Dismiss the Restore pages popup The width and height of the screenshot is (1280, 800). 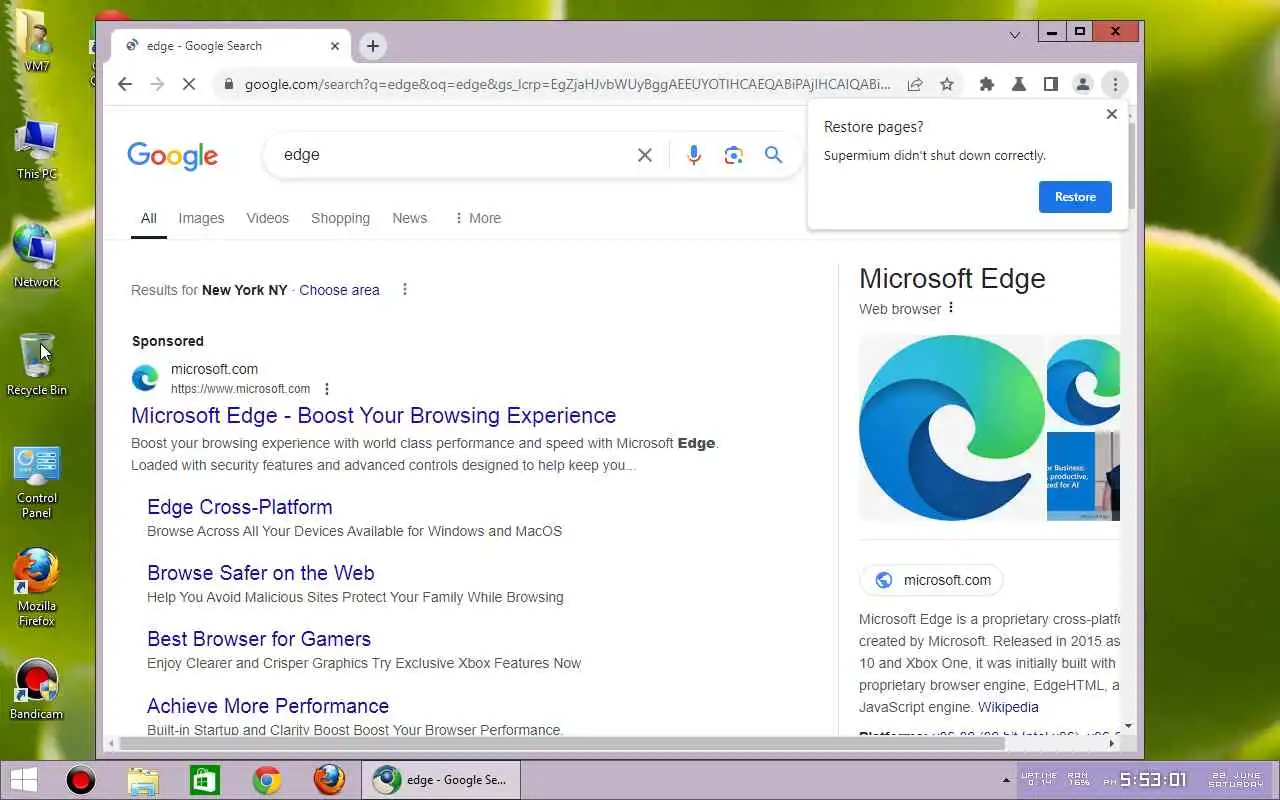[1111, 114]
